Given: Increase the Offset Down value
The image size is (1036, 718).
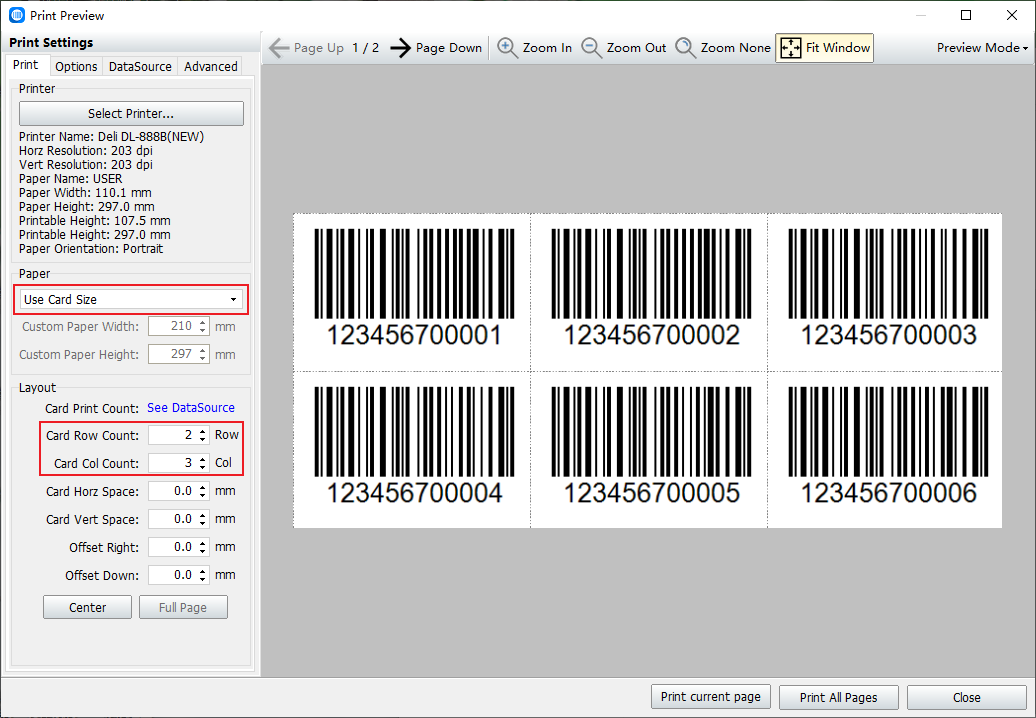Looking at the screenshot, I should click(x=203, y=571).
